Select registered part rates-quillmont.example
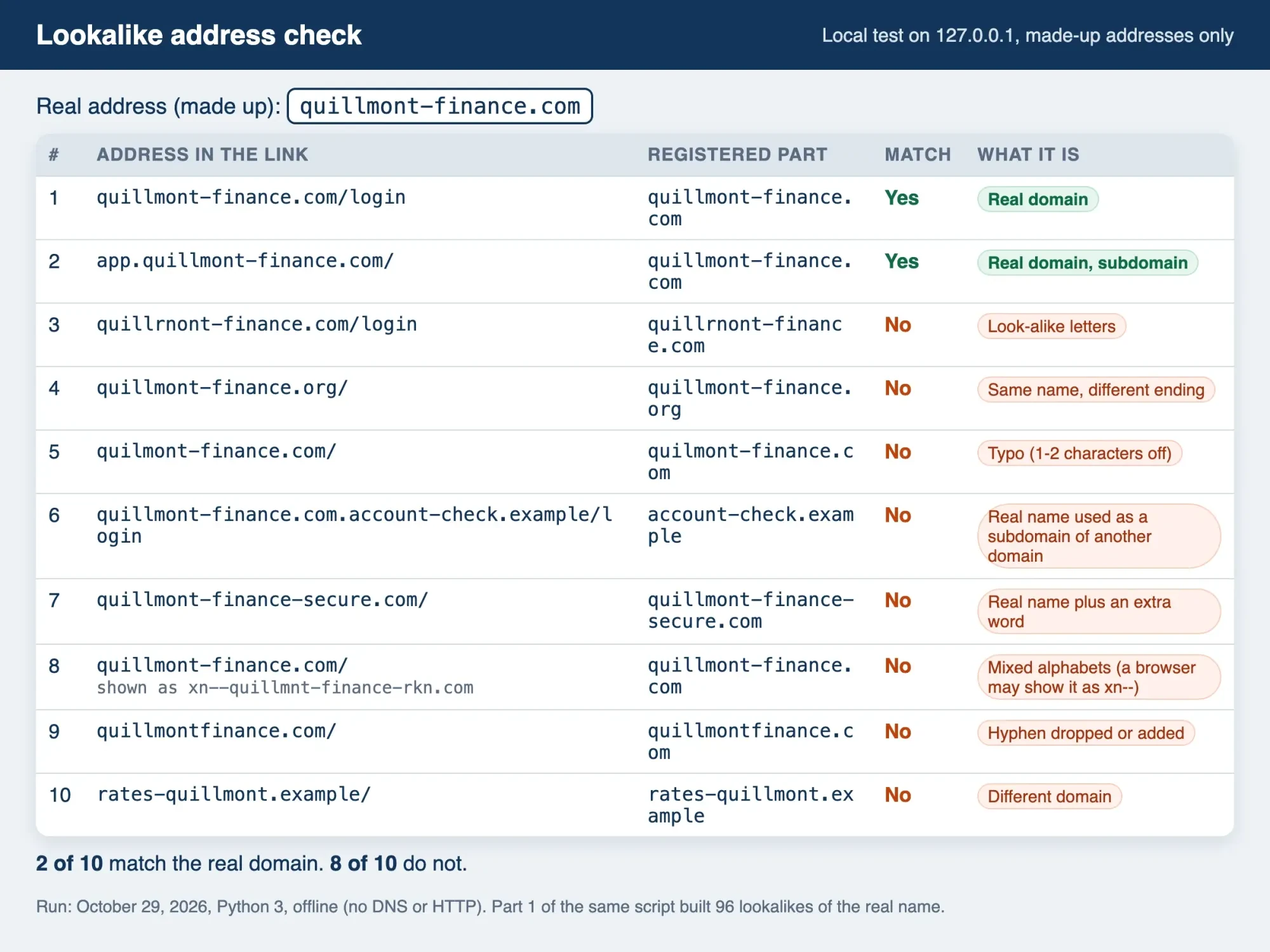1270x952 pixels. tap(751, 805)
